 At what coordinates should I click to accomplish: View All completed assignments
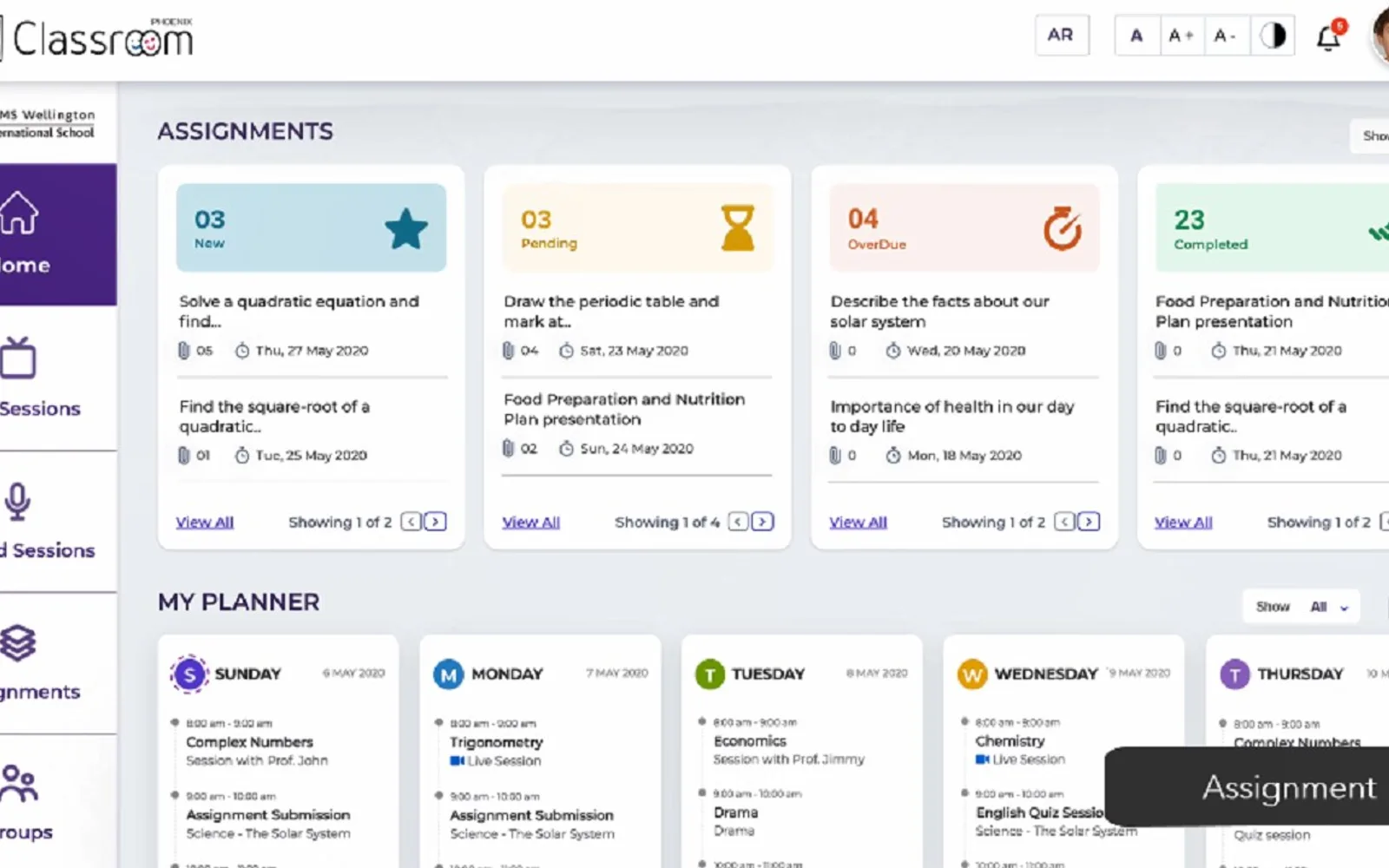(1183, 523)
